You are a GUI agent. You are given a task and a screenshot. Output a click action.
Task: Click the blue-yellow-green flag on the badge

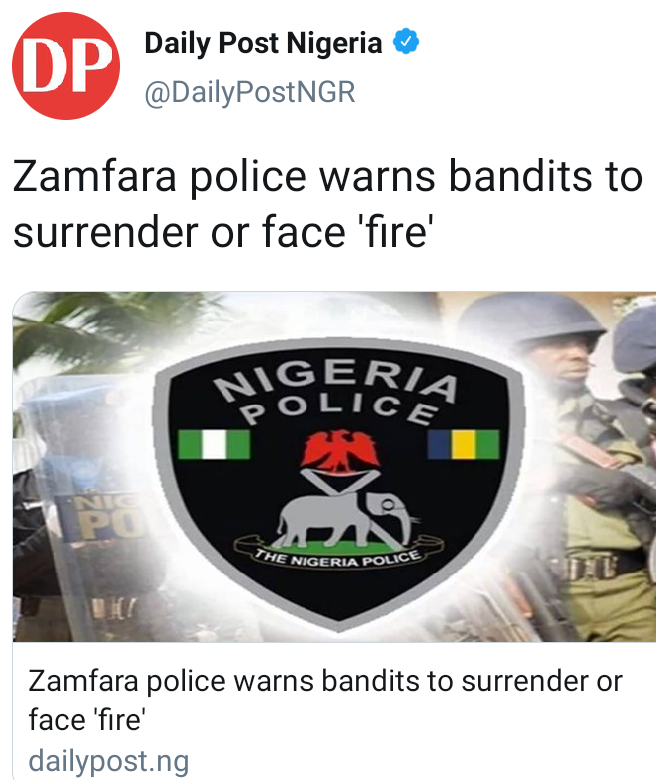coord(463,444)
